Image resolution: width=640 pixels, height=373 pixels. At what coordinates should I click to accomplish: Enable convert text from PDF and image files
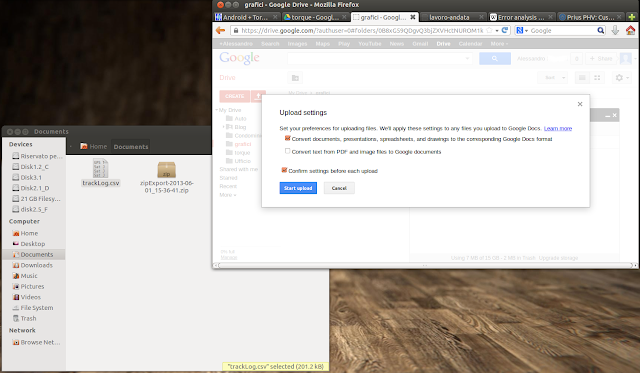click(287, 151)
